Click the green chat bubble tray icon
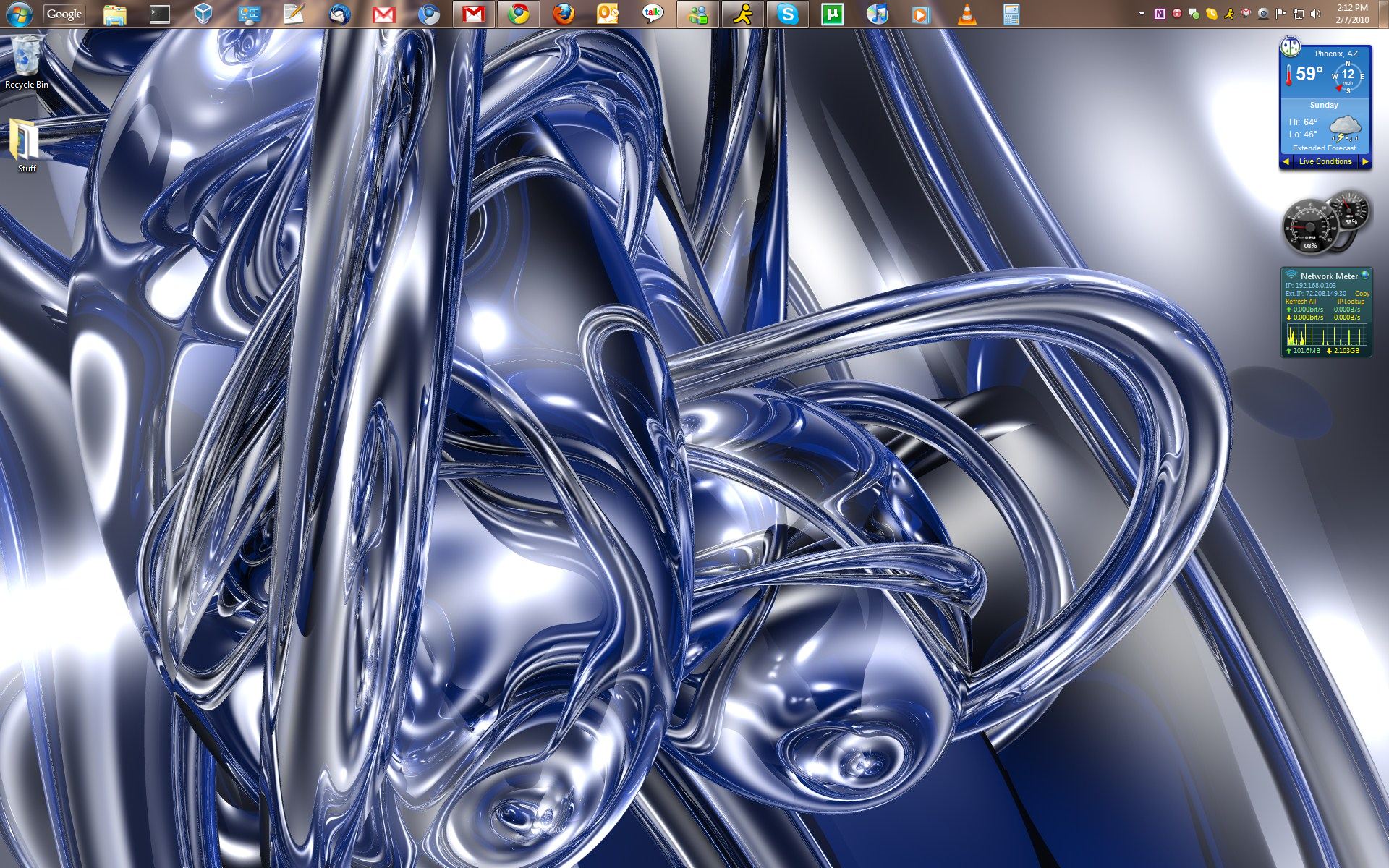 pyautogui.click(x=1194, y=14)
